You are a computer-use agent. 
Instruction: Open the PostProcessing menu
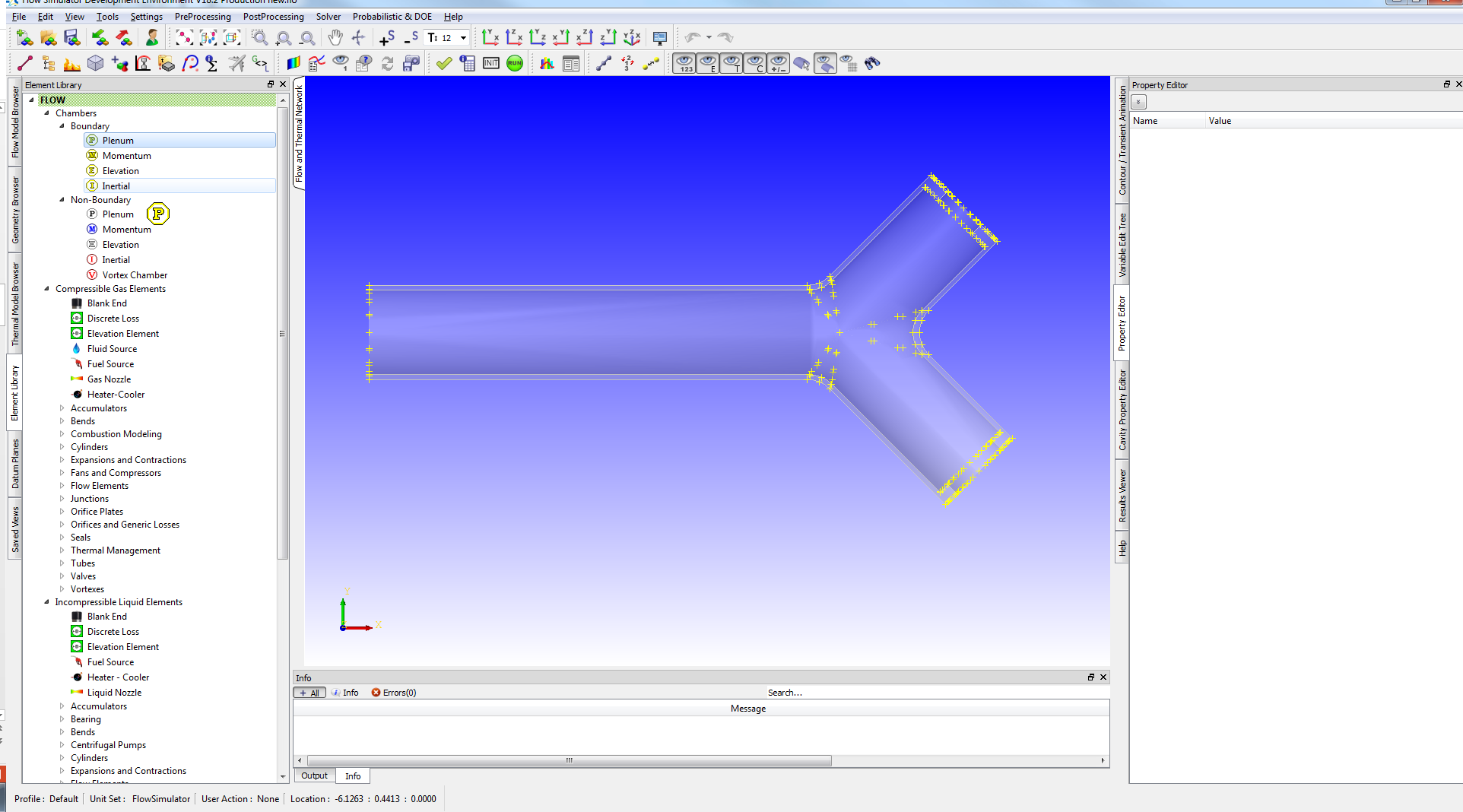pos(273,17)
